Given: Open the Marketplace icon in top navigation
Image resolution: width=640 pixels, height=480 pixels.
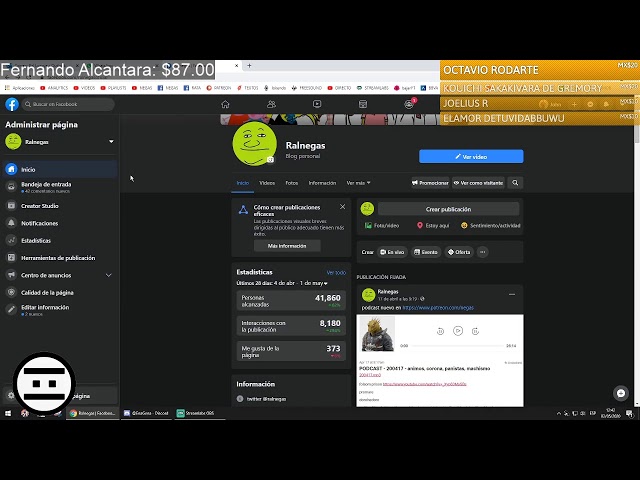Looking at the screenshot, I should coord(363,104).
